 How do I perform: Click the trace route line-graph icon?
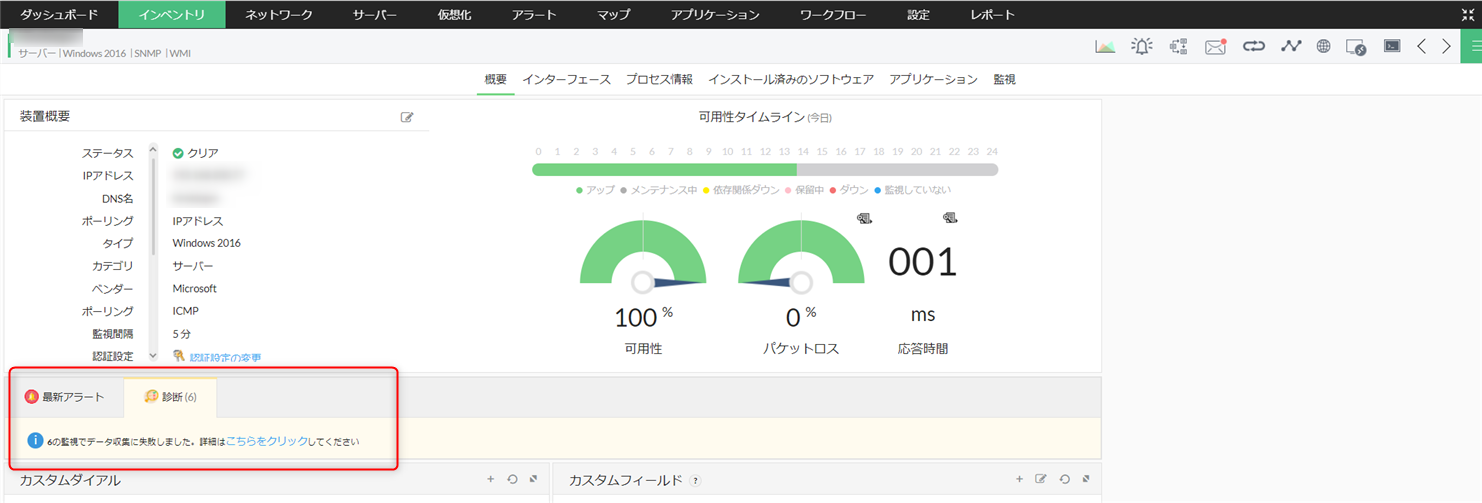pos(1291,47)
